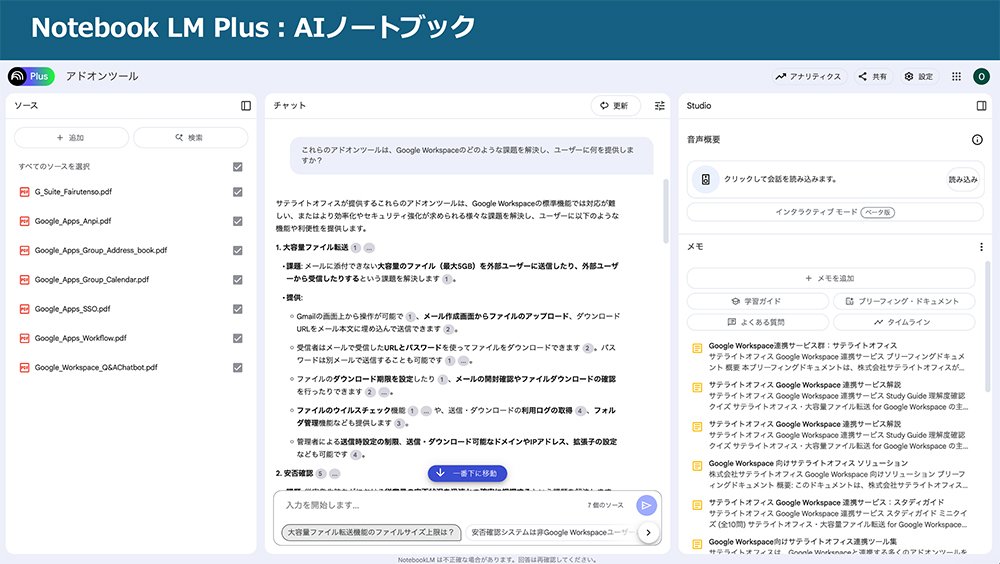
Task: Open Analytics (アナリティクス)
Action: coord(809,77)
